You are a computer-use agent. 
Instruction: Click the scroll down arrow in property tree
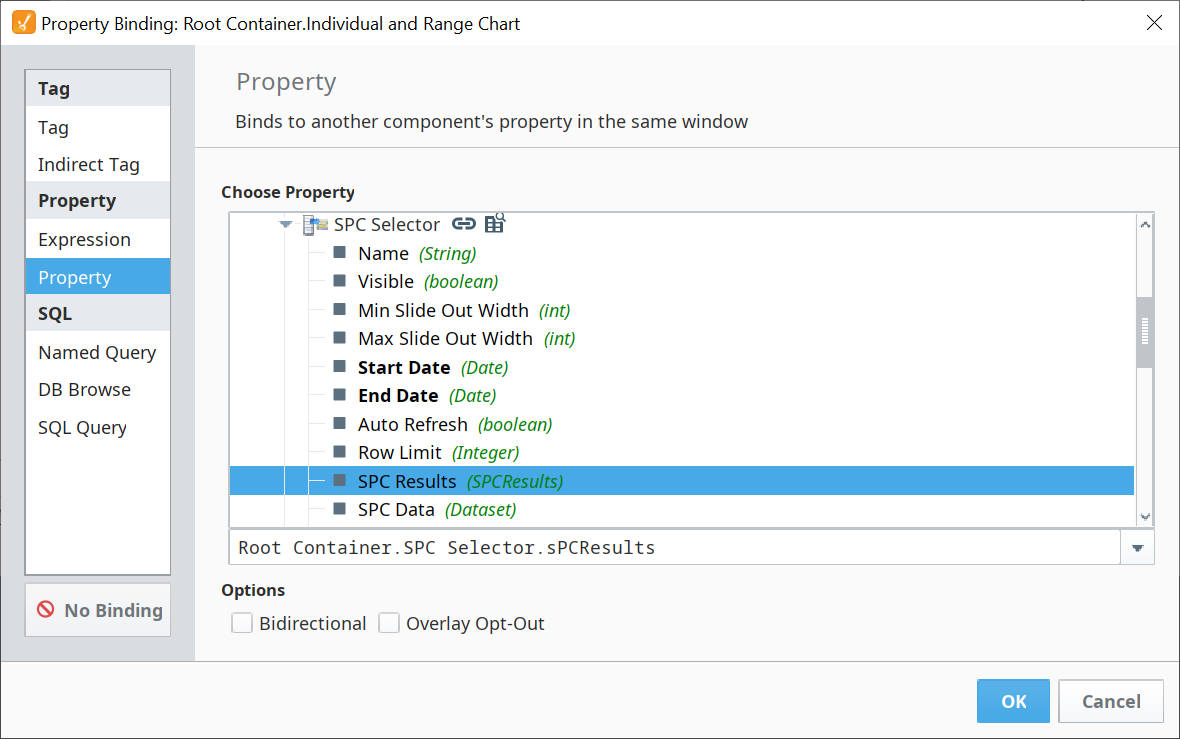coord(1145,517)
